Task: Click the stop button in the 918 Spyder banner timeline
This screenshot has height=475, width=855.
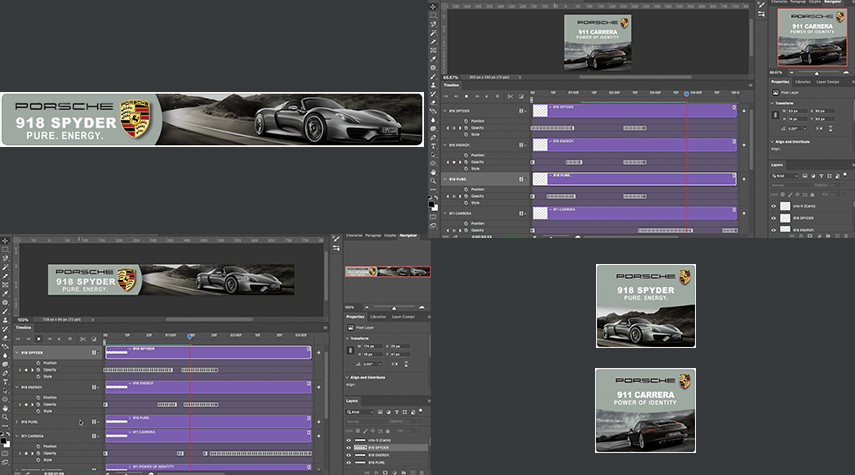Action: coord(39,339)
